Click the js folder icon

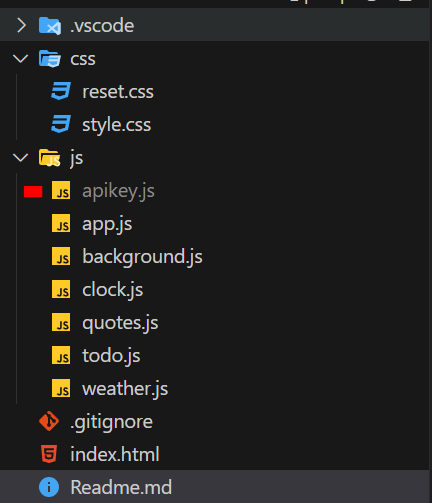tap(50, 158)
